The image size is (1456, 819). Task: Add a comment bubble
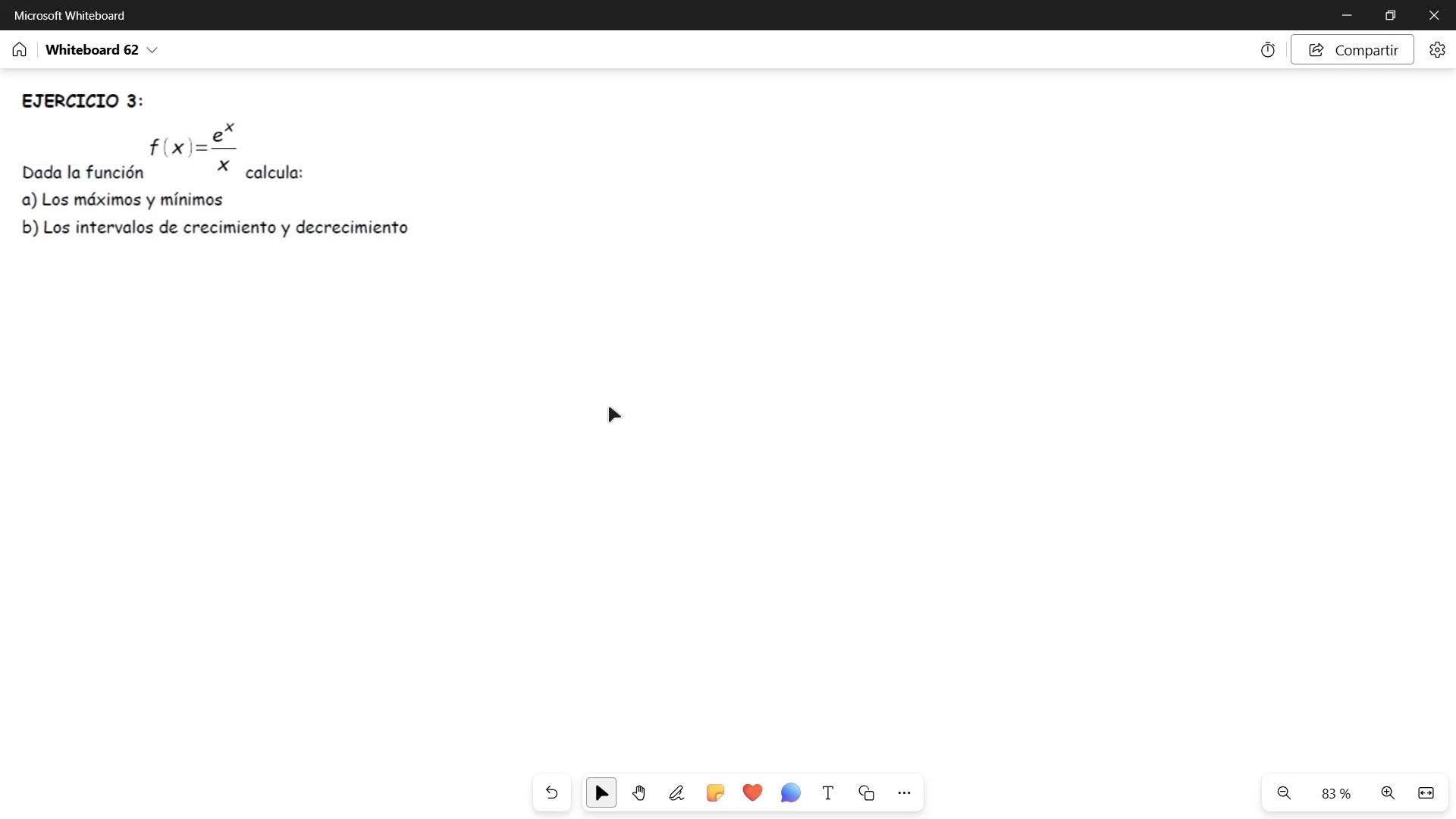coord(790,793)
